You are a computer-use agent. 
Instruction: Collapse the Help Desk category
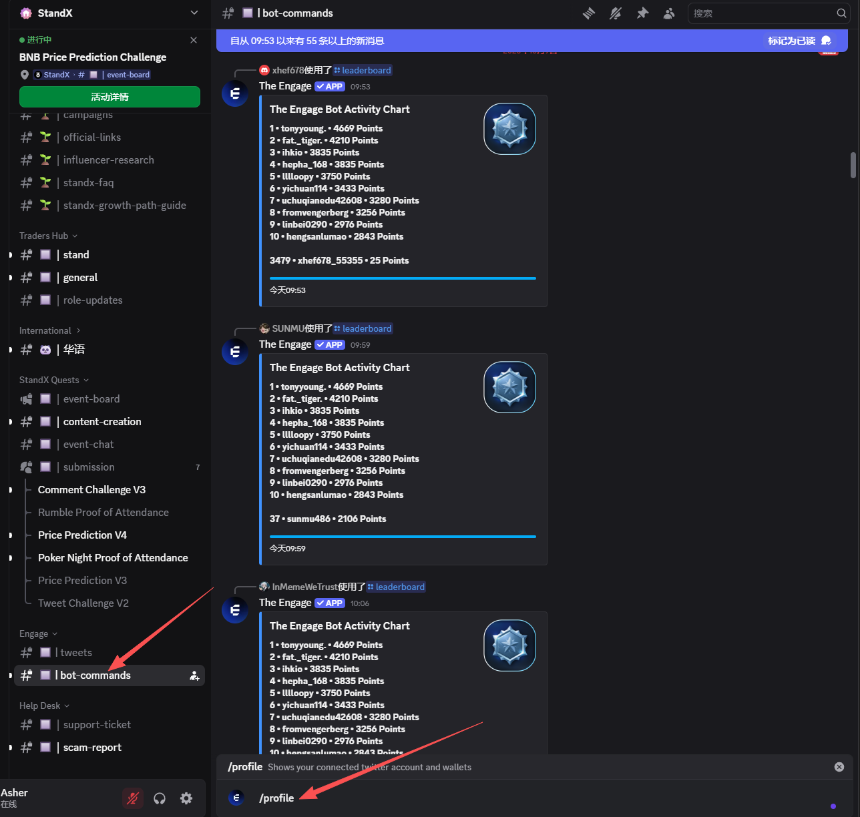pyautogui.click(x=44, y=706)
